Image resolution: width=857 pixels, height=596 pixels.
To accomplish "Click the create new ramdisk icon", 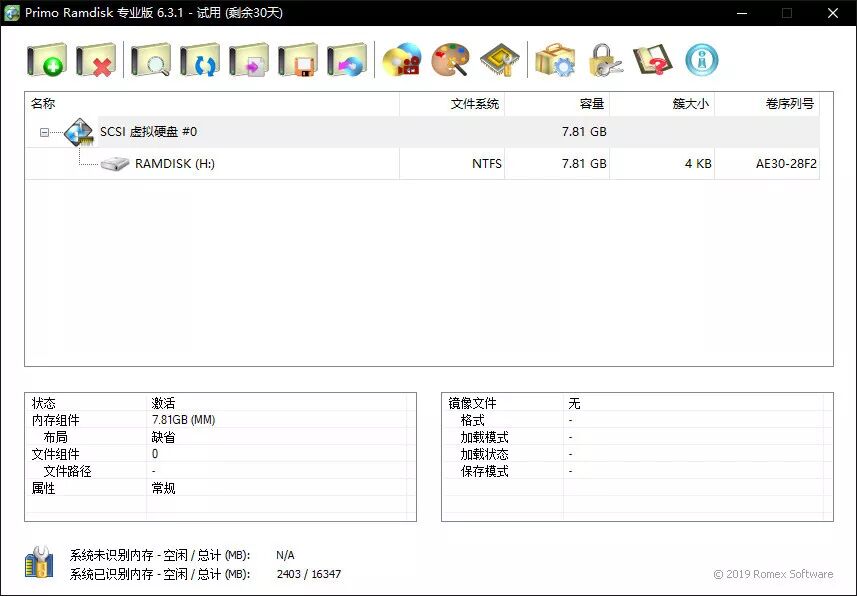I will pyautogui.click(x=47, y=60).
